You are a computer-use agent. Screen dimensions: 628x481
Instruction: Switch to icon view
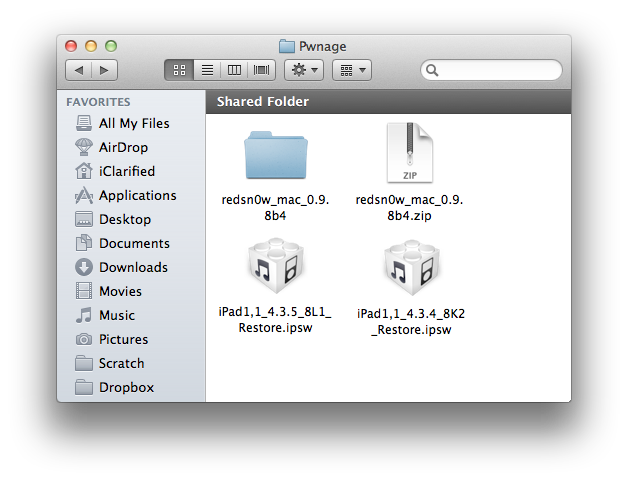(180, 70)
